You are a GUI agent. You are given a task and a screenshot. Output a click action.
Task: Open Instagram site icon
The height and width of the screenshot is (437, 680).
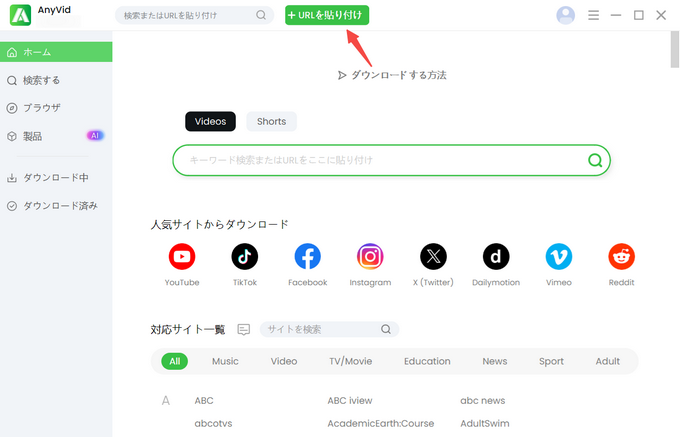click(370, 256)
